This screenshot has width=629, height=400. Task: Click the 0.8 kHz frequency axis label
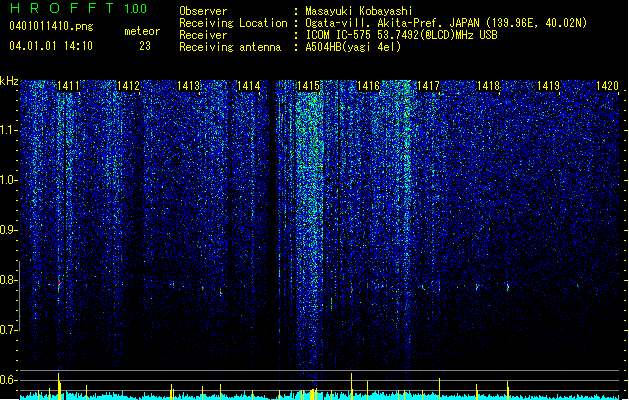point(9,280)
